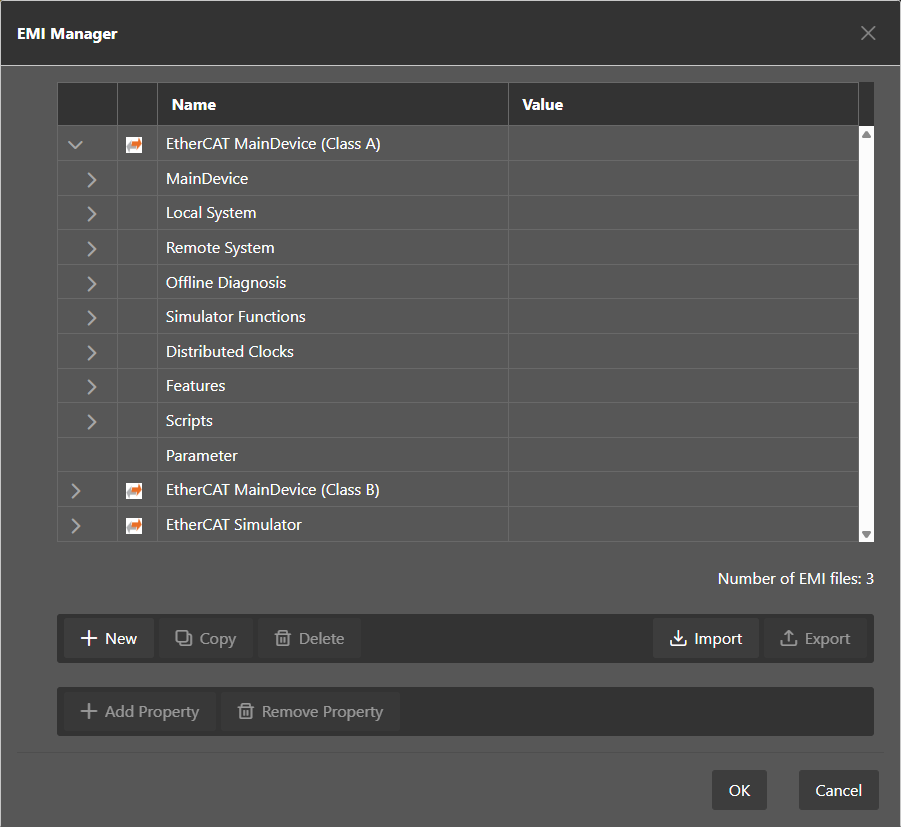The width and height of the screenshot is (901, 827).
Task: Click the Value column header
Action: coord(683,104)
